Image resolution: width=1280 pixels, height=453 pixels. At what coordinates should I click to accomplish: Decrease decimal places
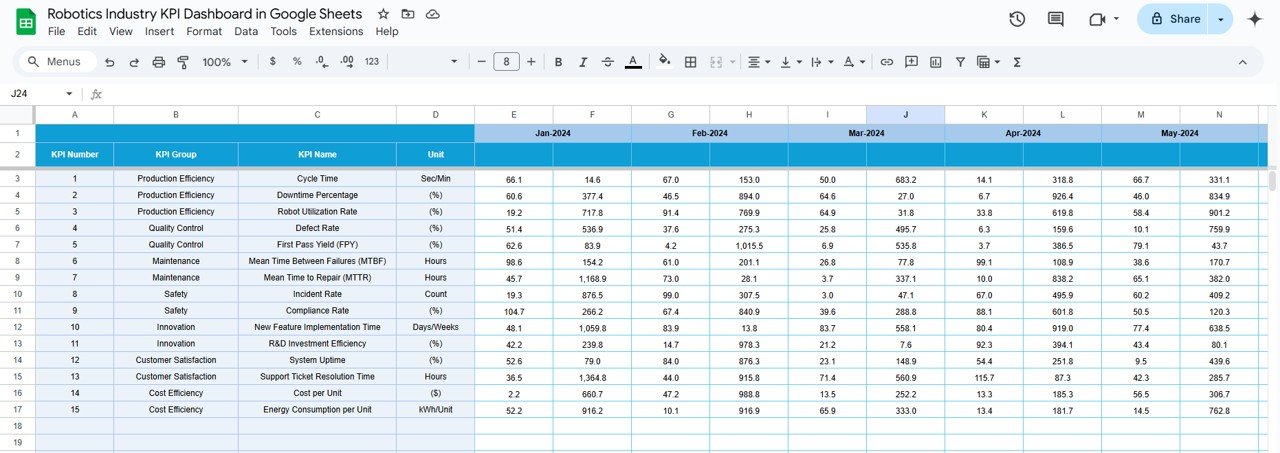coord(322,62)
